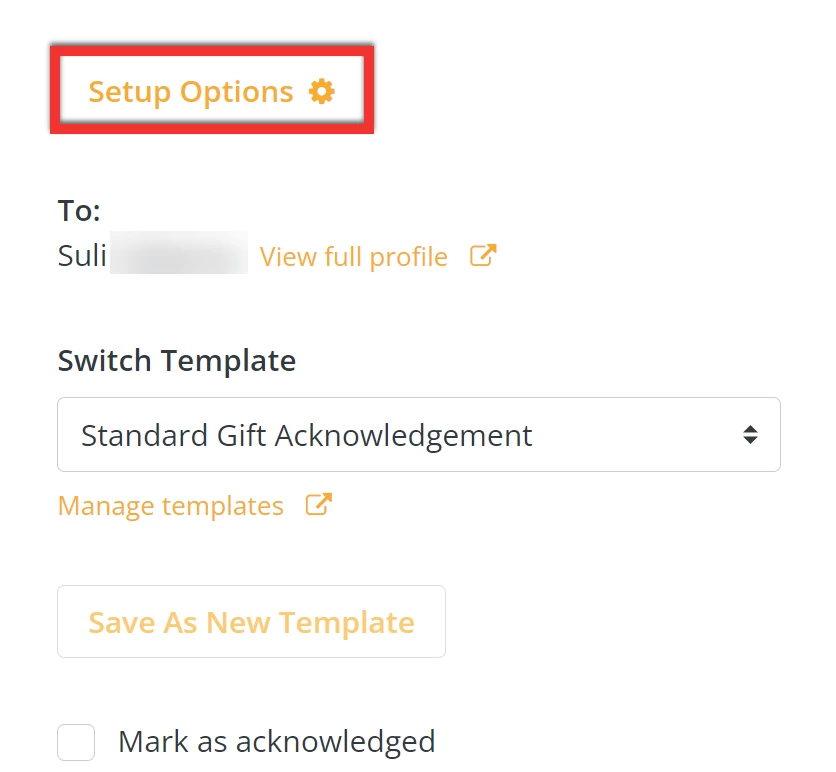Open the Setup Options button
The height and width of the screenshot is (772, 836).
point(211,92)
